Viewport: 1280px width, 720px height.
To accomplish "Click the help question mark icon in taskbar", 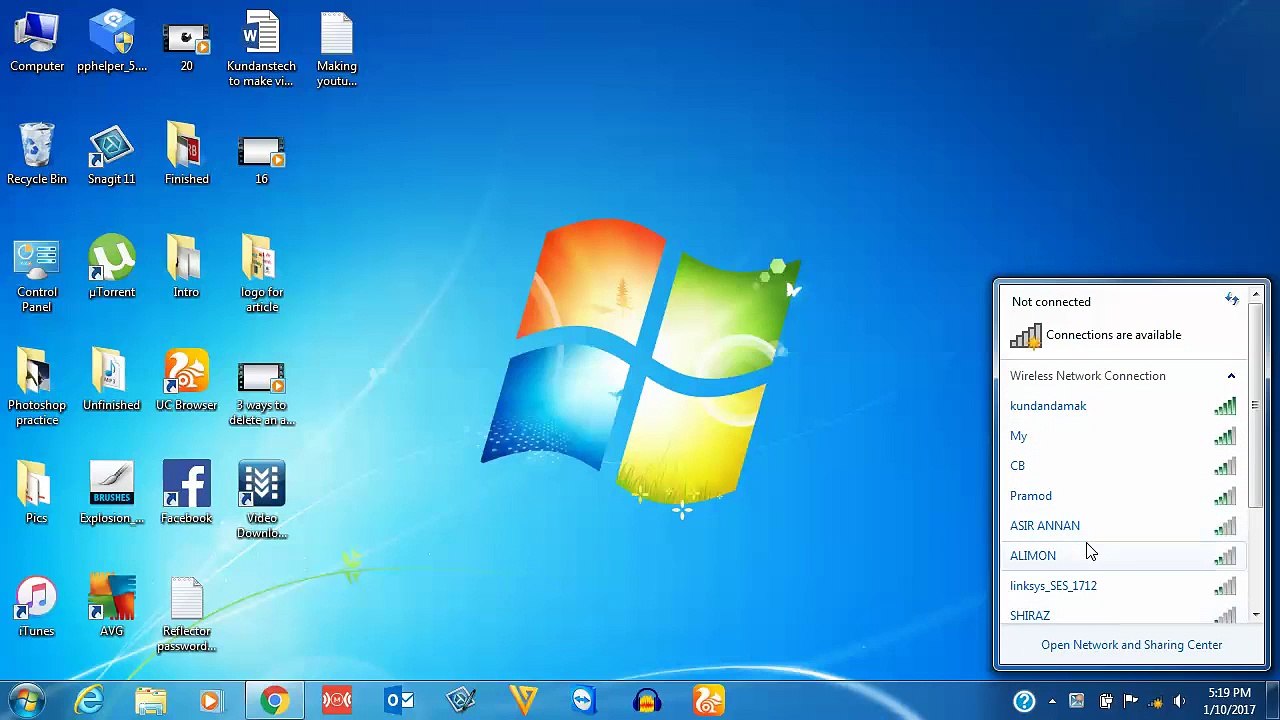I will click(1024, 701).
